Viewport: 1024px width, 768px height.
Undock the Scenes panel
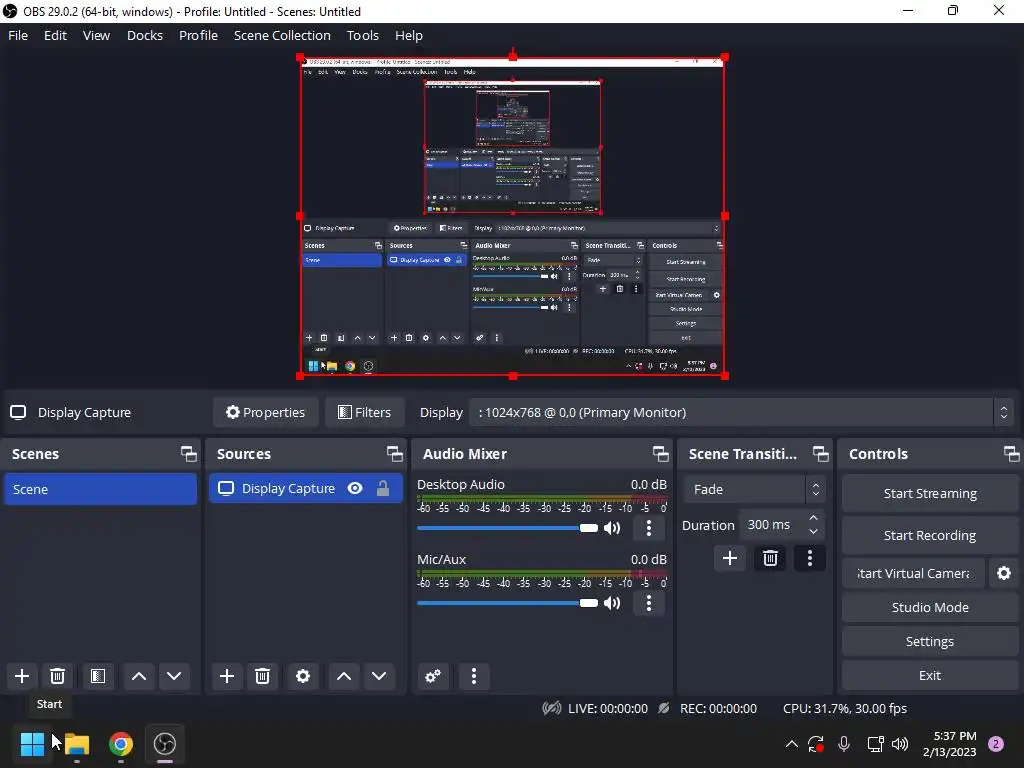point(189,454)
